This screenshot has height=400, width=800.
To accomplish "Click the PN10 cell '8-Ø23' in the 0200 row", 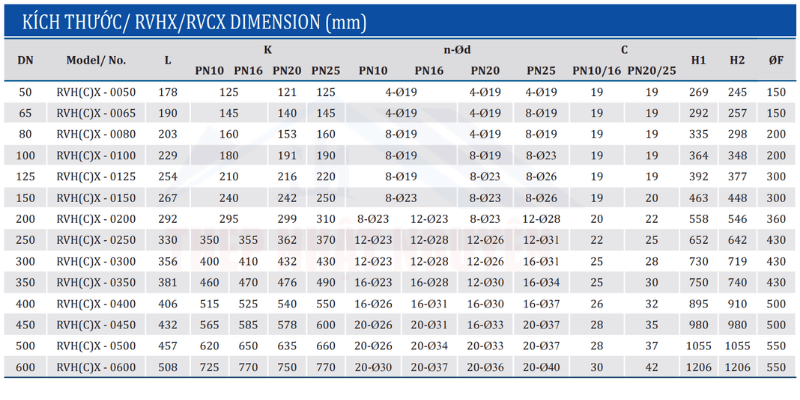I will click(x=373, y=219).
